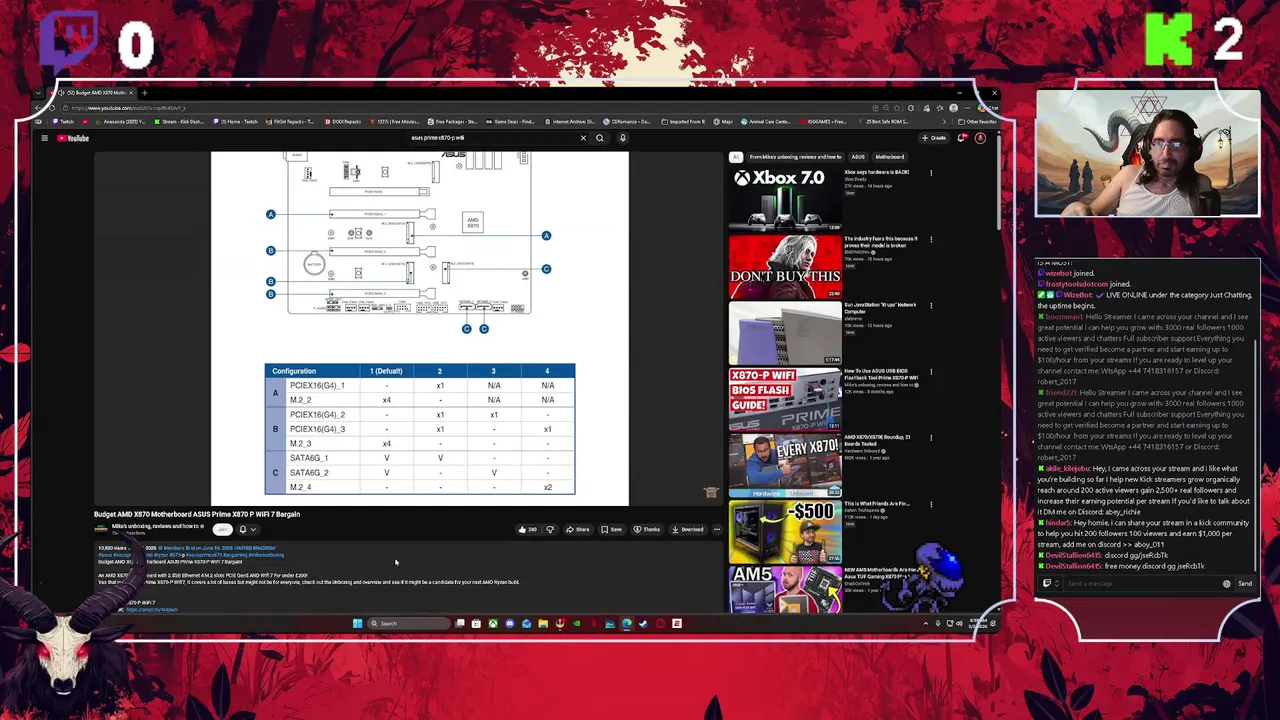The image size is (1280, 720).
Task: Start voice search with microphone icon
Action: point(622,138)
